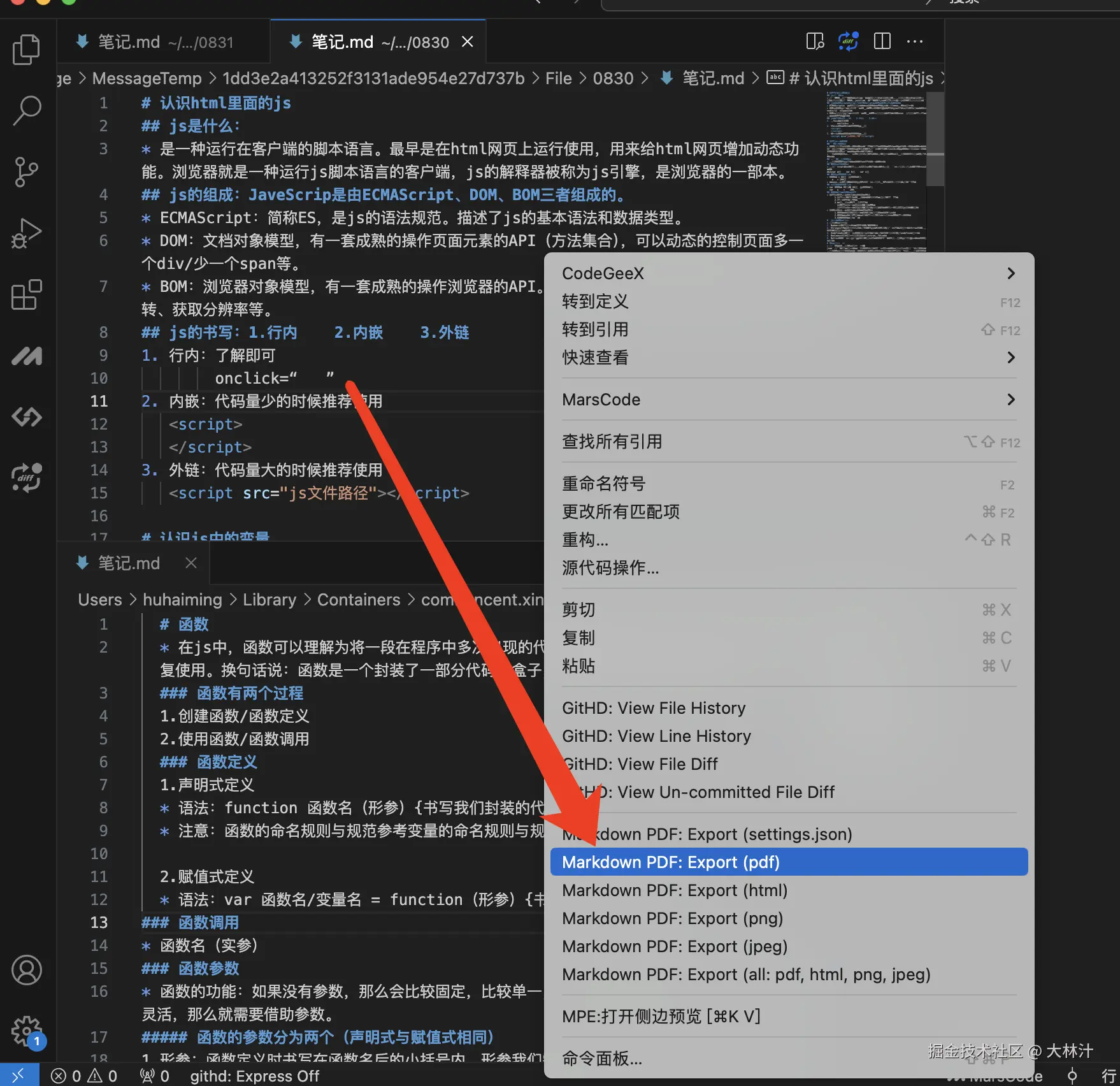
Task: Open the Containers breadcrumb in lower editor
Action: coord(359,600)
